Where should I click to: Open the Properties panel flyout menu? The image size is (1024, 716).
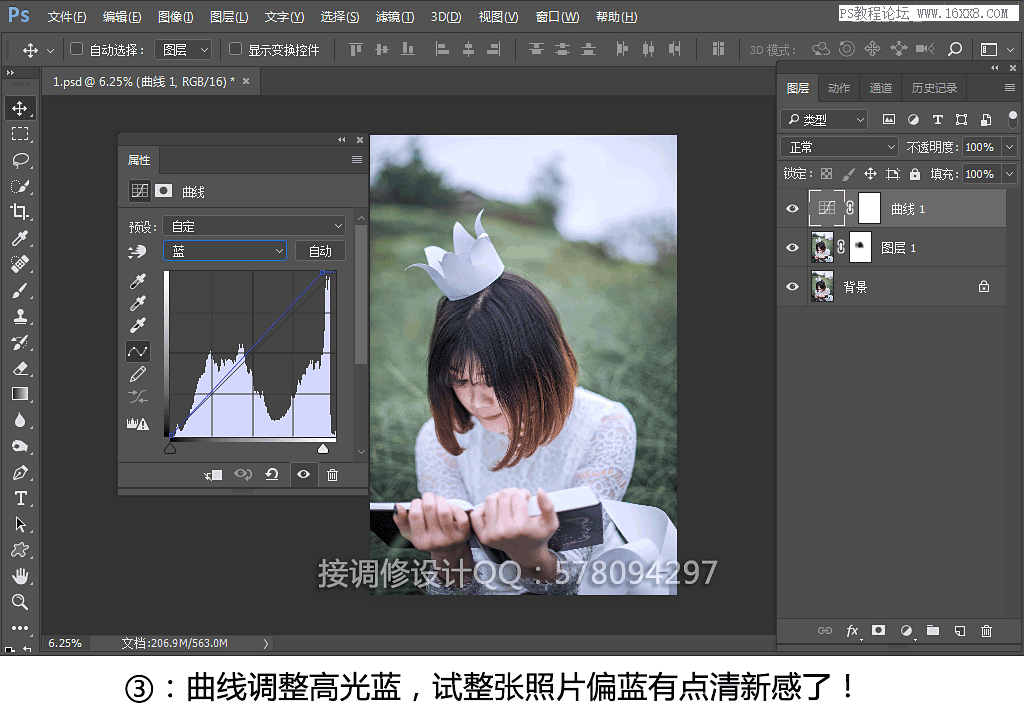tap(357, 159)
